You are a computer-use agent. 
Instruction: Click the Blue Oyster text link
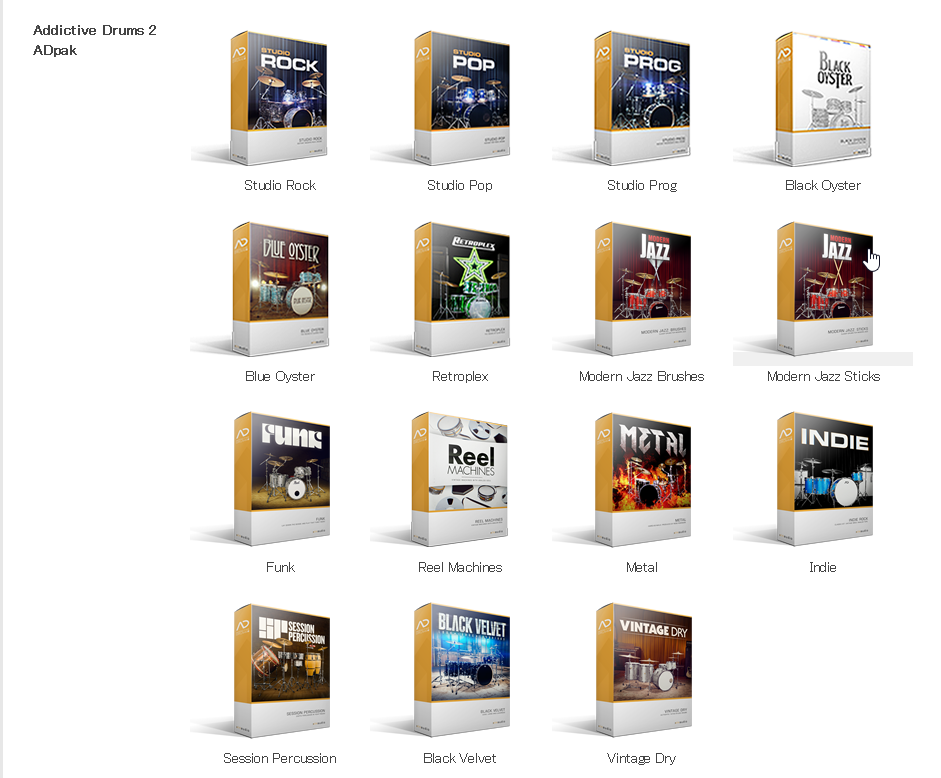[x=280, y=376]
